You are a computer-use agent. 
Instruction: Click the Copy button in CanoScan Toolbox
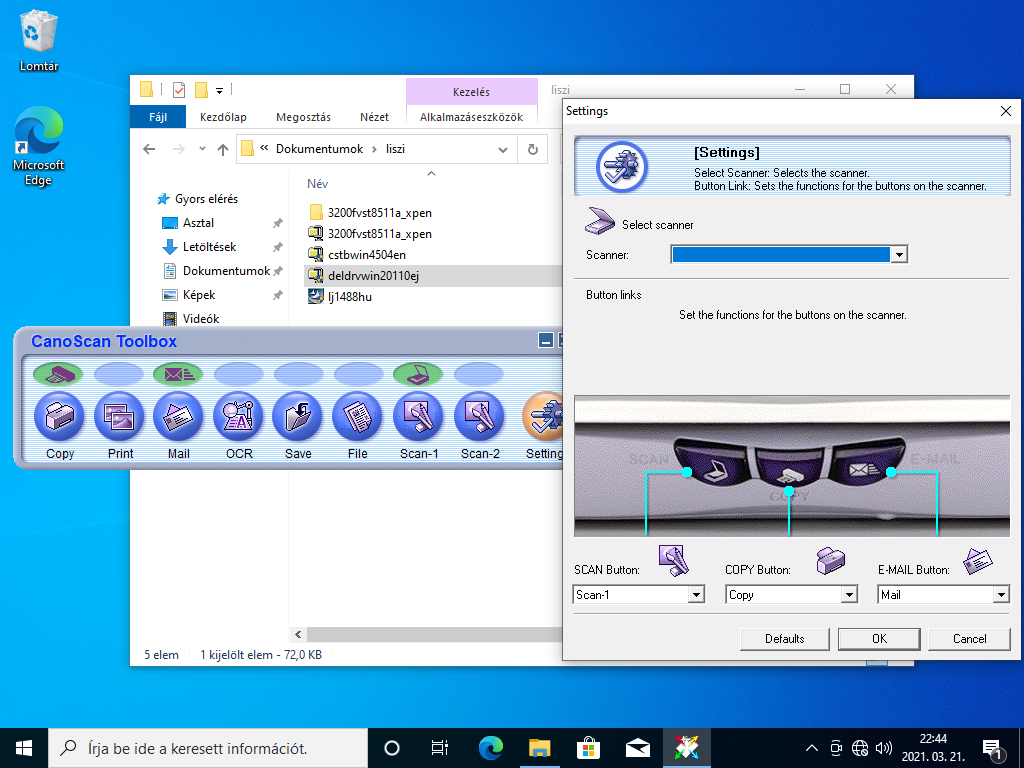coord(59,416)
